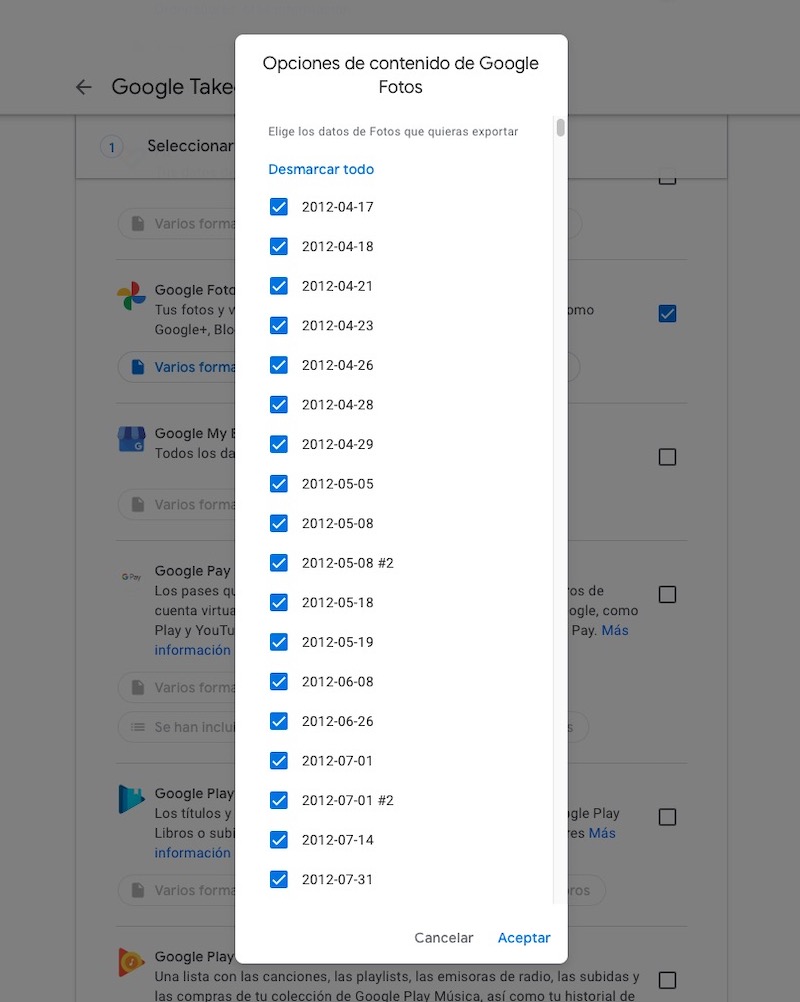
Task: Click the Google Play Música icon
Action: point(131,962)
